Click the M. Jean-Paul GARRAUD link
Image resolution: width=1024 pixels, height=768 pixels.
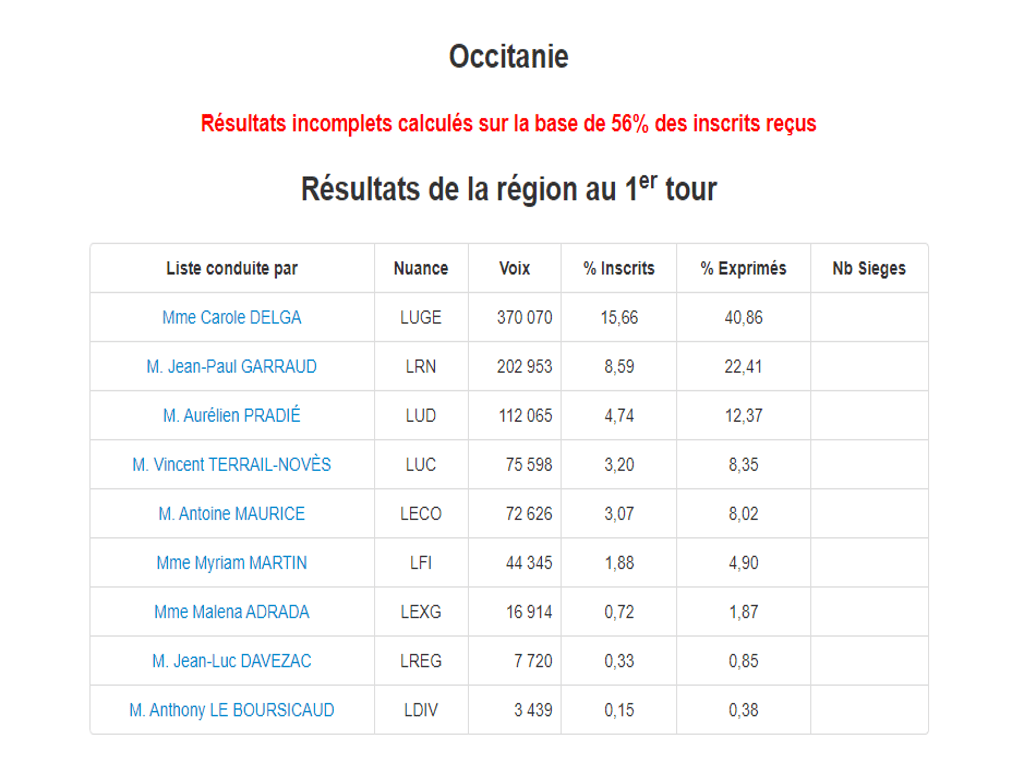point(231,367)
